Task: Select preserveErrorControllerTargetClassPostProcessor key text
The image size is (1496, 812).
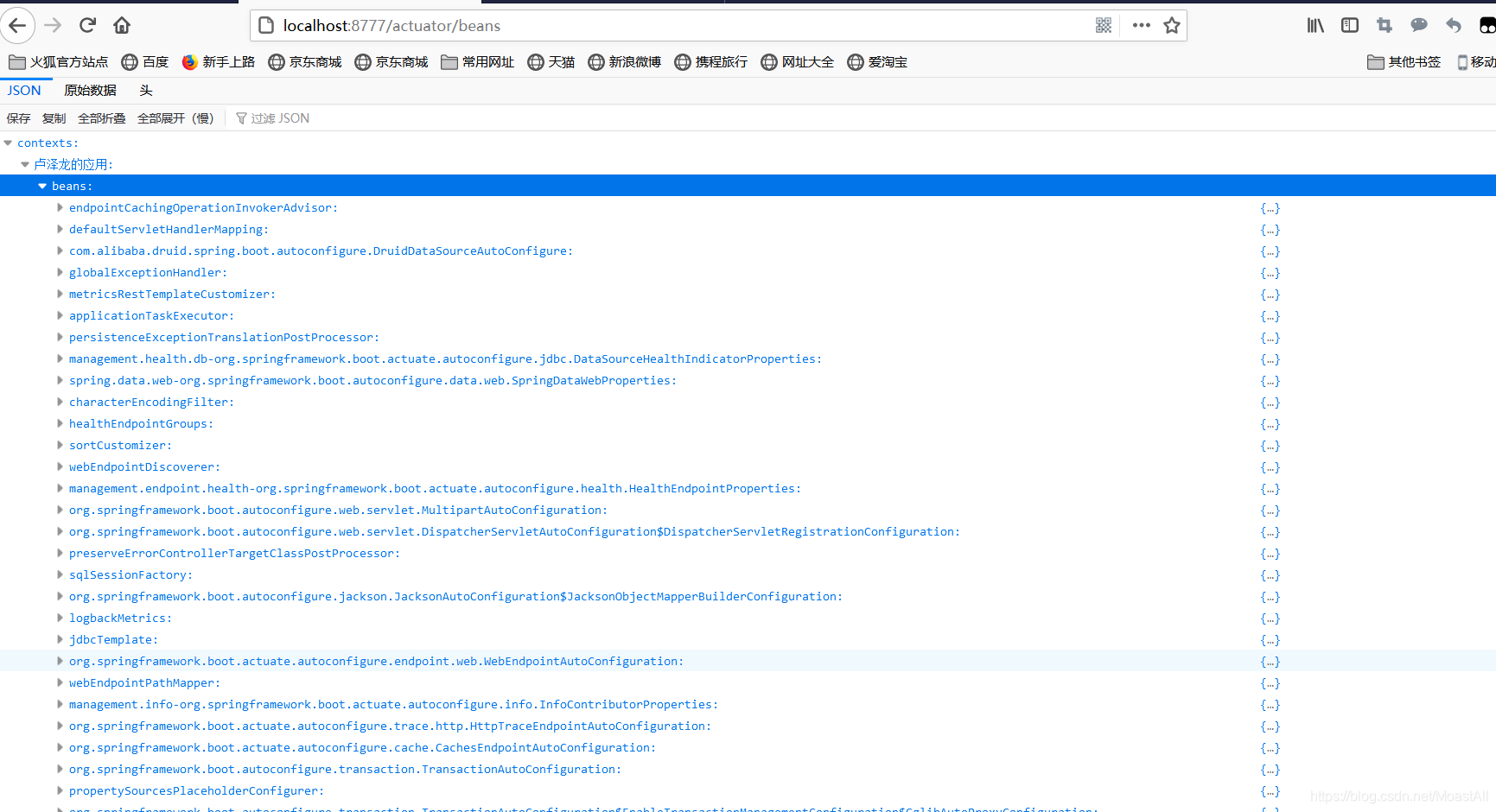Action: click(x=234, y=553)
